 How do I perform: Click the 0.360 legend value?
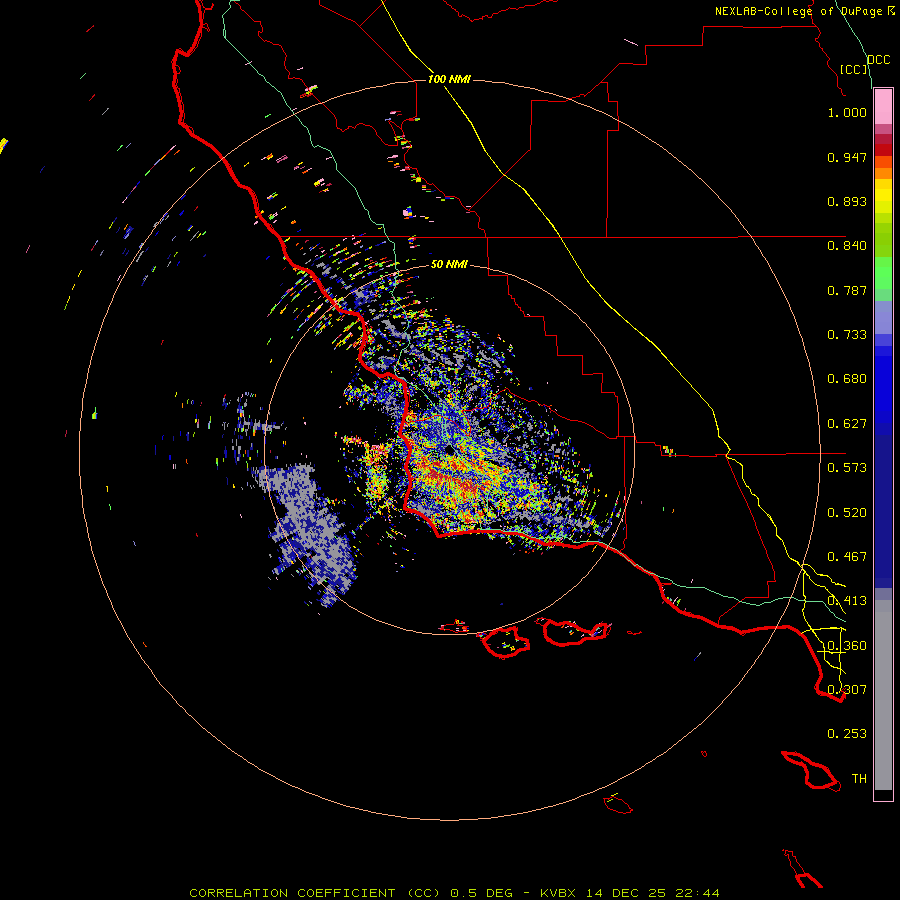point(847,646)
